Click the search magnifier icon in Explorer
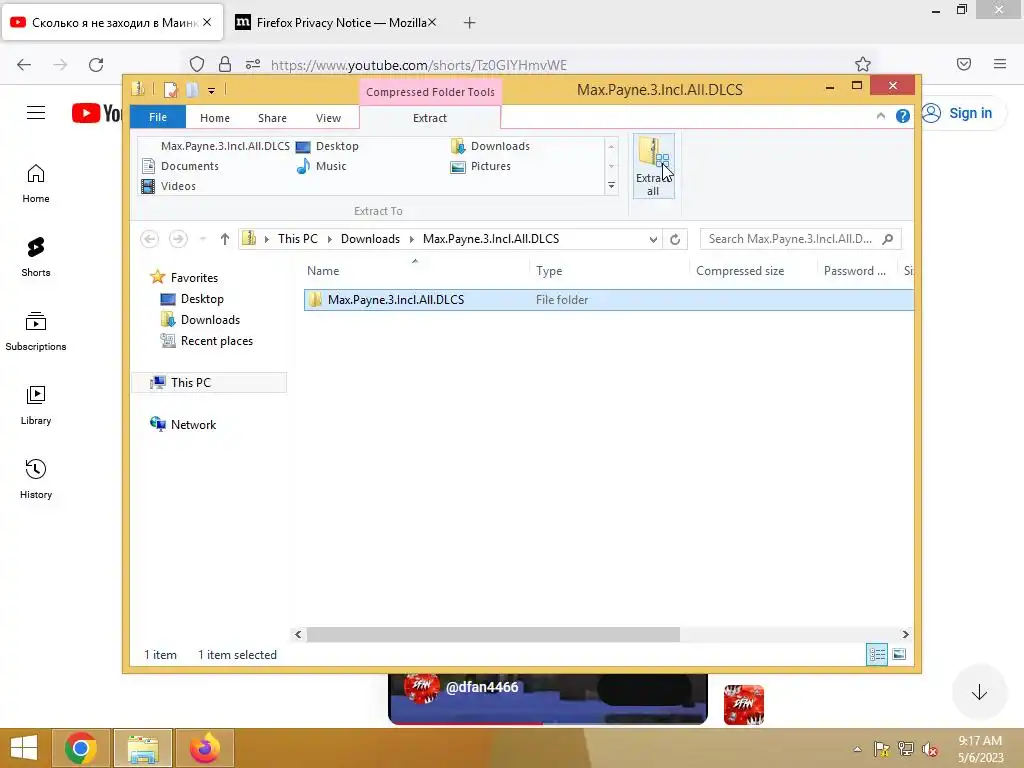 coord(888,239)
